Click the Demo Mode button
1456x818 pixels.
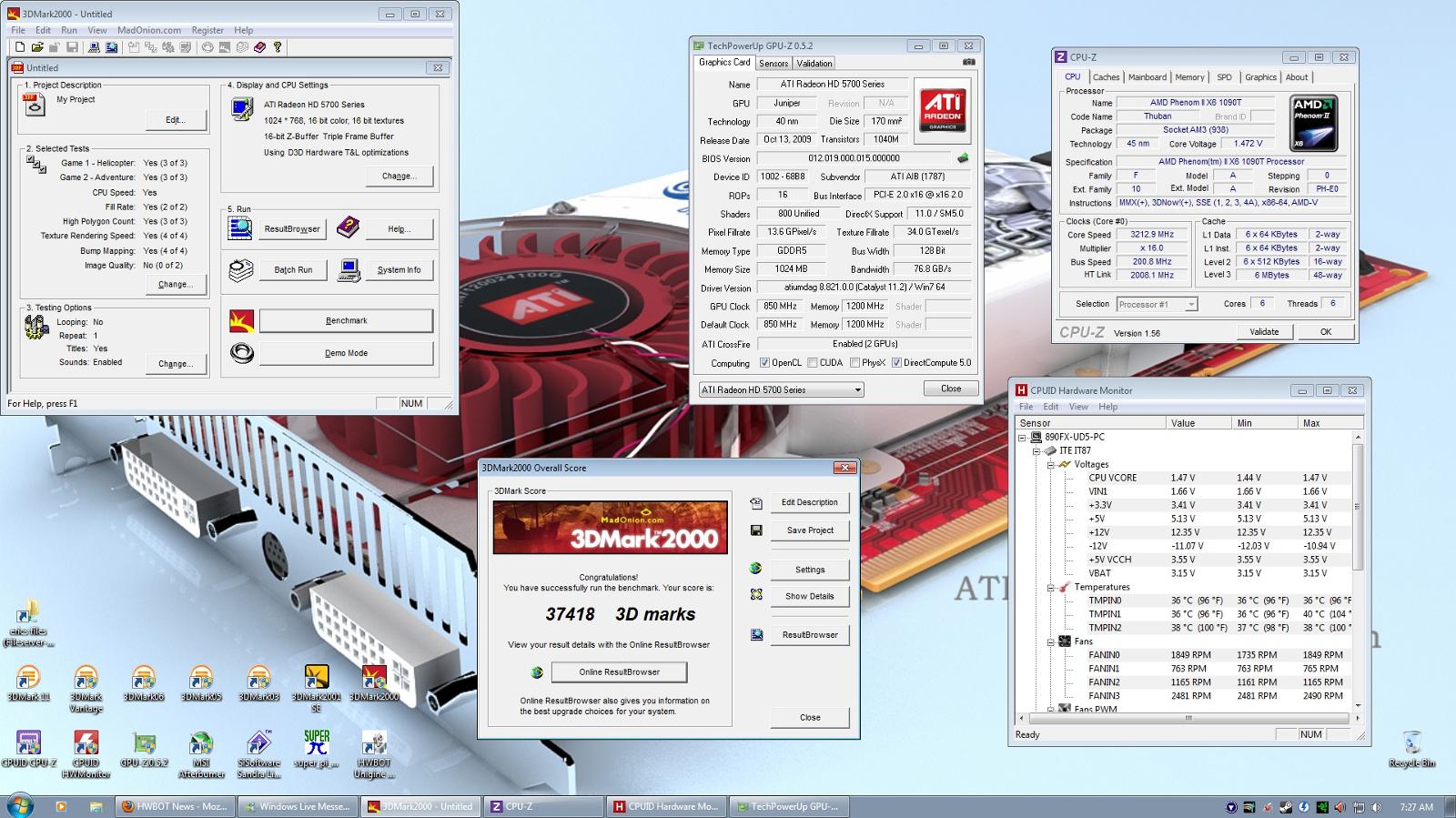pos(346,353)
